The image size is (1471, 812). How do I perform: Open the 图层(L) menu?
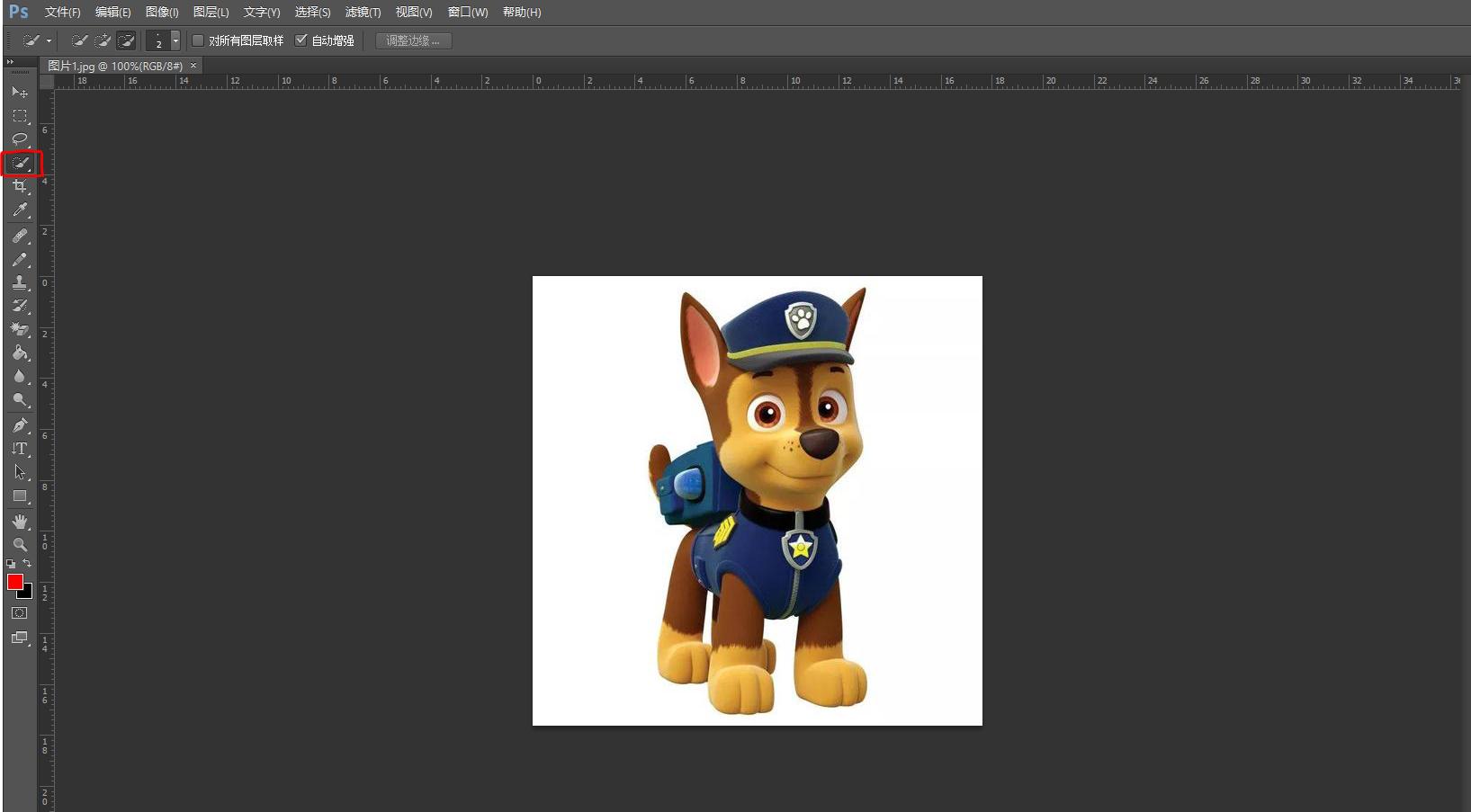211,13
